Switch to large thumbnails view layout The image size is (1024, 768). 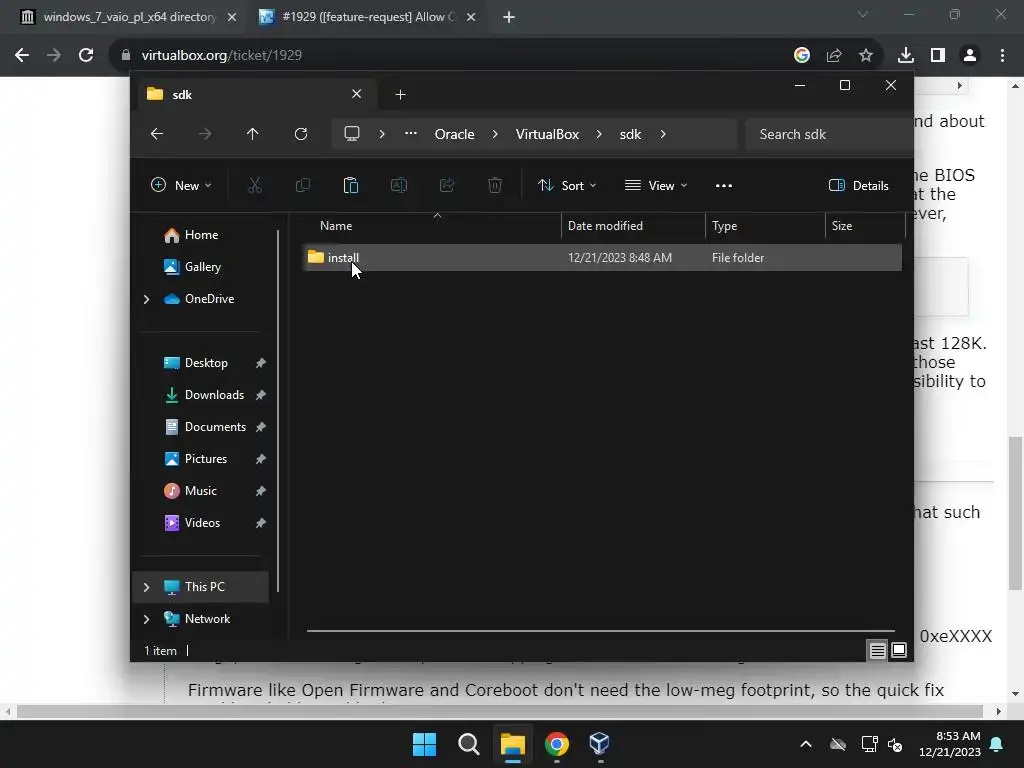pos(899,650)
